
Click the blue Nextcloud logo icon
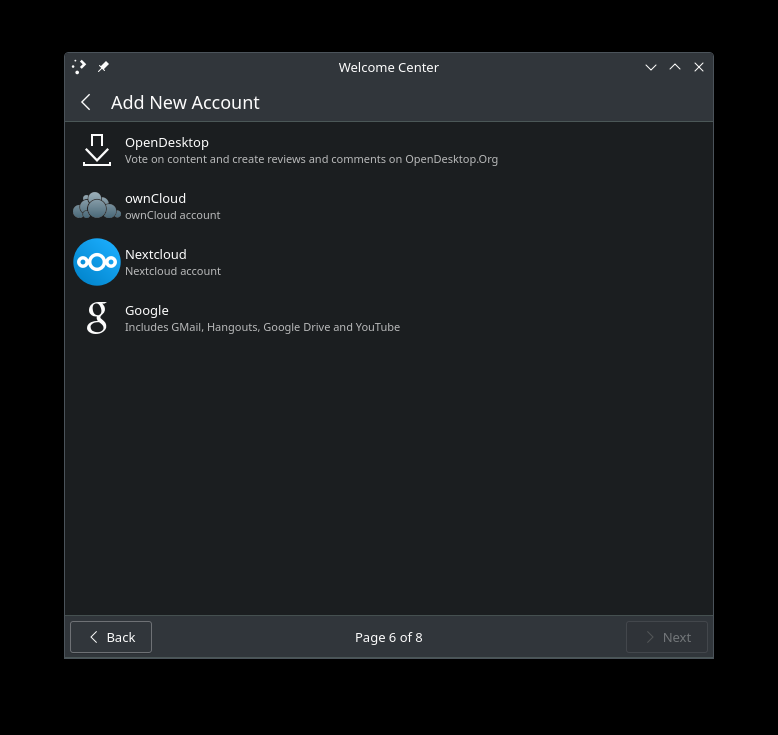tap(97, 262)
